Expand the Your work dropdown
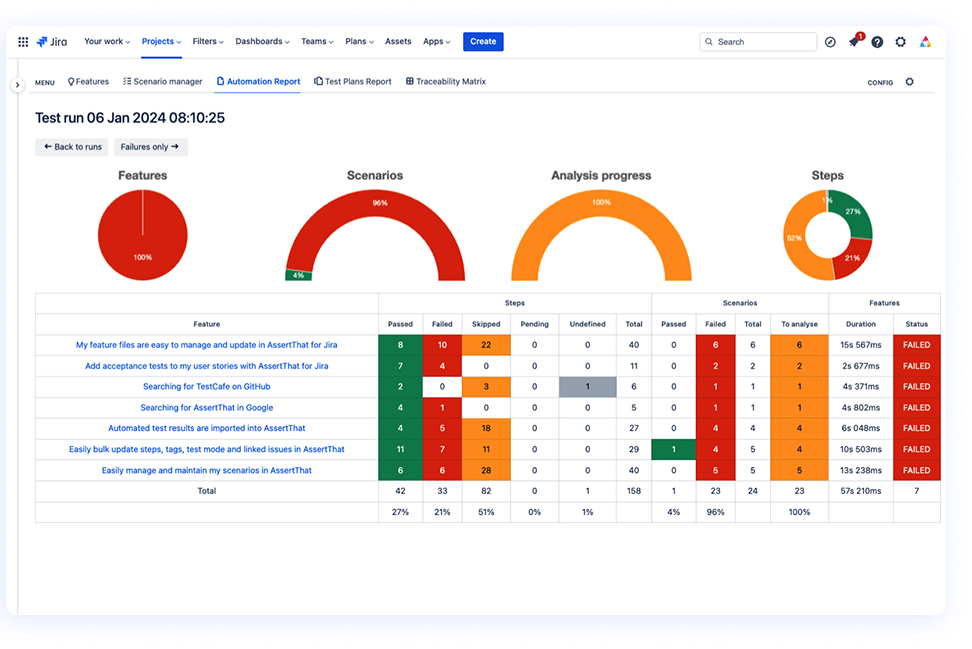Image resolution: width=972 pixels, height=649 pixels. [107, 42]
